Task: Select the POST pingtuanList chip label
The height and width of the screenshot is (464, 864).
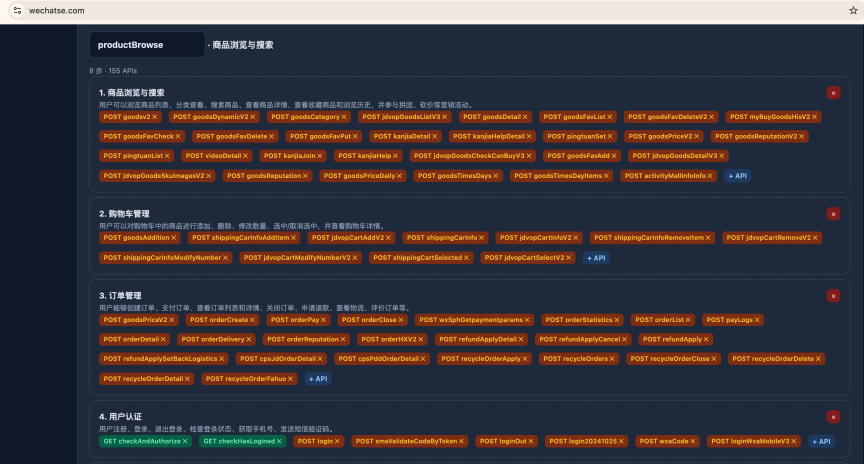Action: 133,156
